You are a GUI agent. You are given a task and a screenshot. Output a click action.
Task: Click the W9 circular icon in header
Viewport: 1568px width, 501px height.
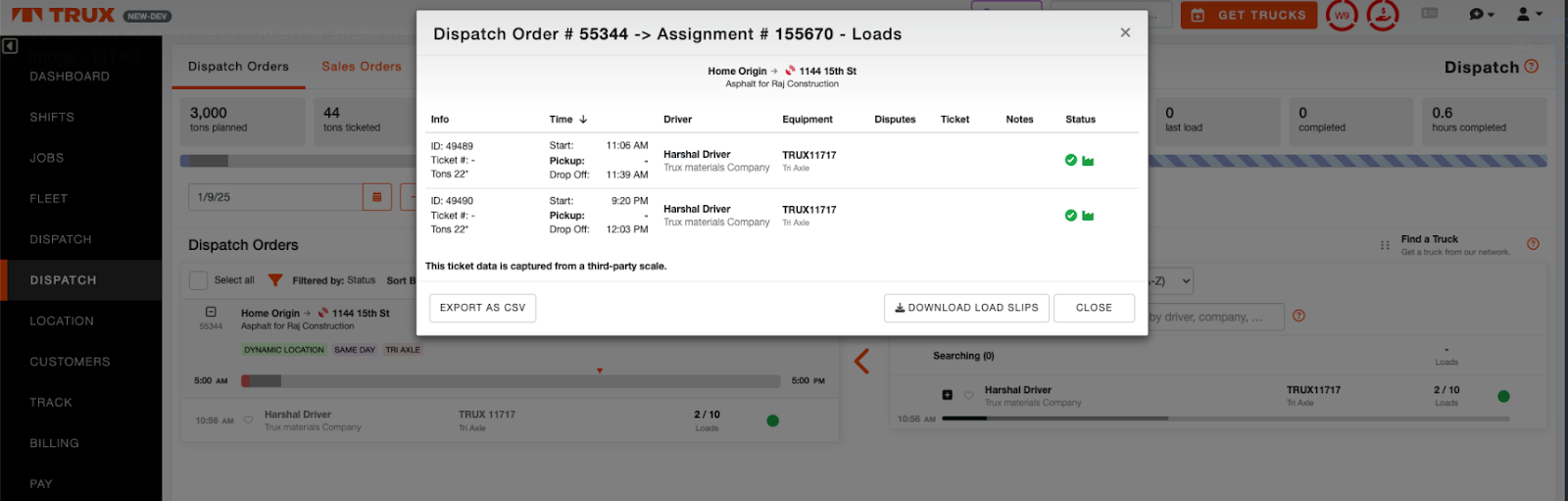1342,16
